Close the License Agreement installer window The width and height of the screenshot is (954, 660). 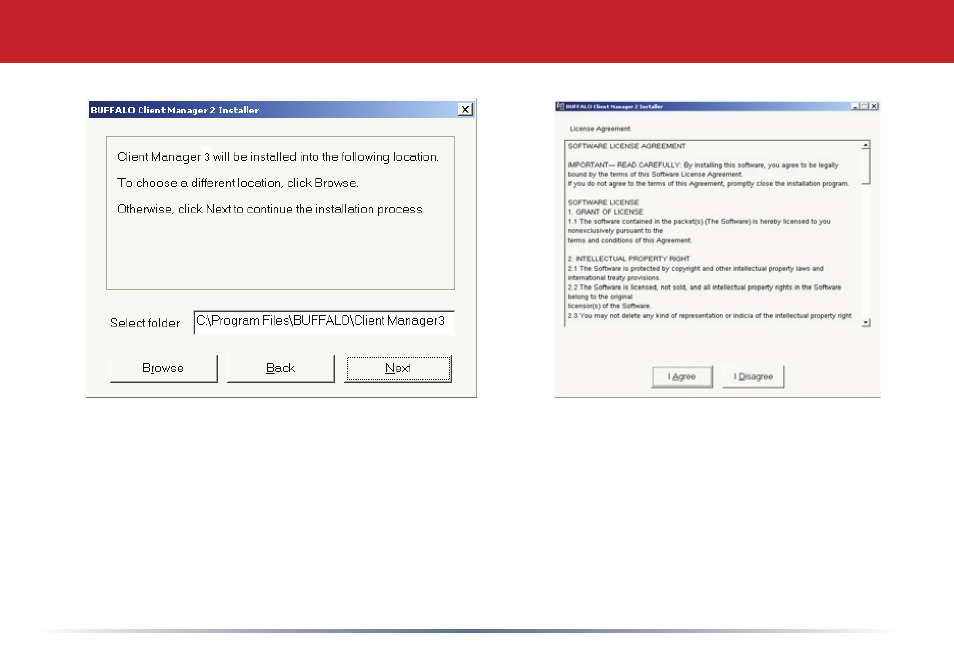tap(874, 106)
